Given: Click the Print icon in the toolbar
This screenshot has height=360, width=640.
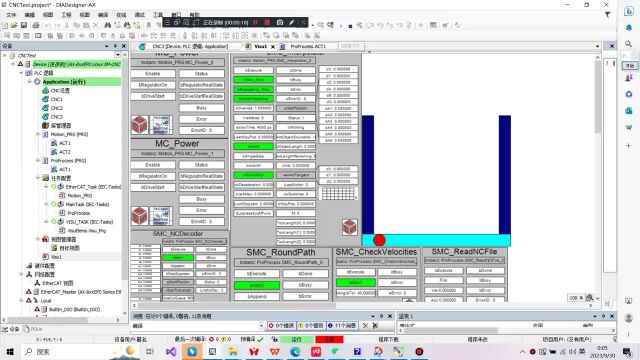Looking at the screenshot, I should [x=36, y=25].
